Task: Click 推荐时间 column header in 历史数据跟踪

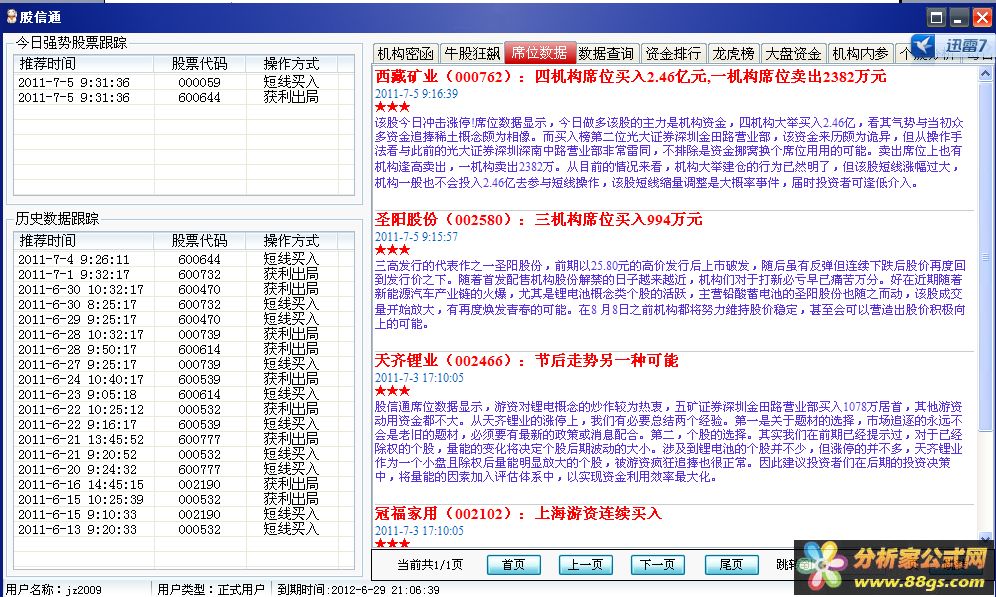Action: pos(84,241)
